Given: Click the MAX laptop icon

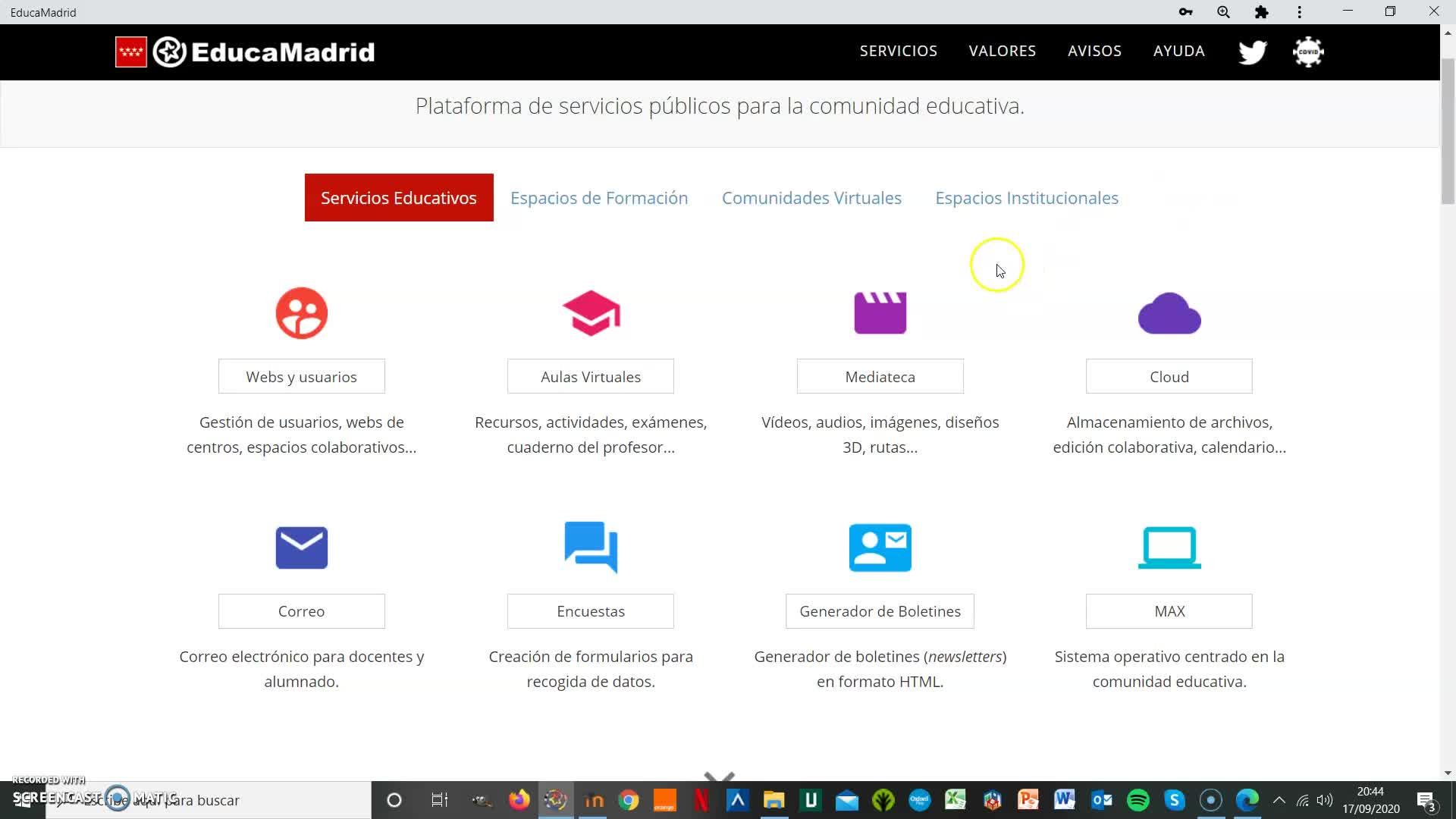Looking at the screenshot, I should [x=1169, y=548].
